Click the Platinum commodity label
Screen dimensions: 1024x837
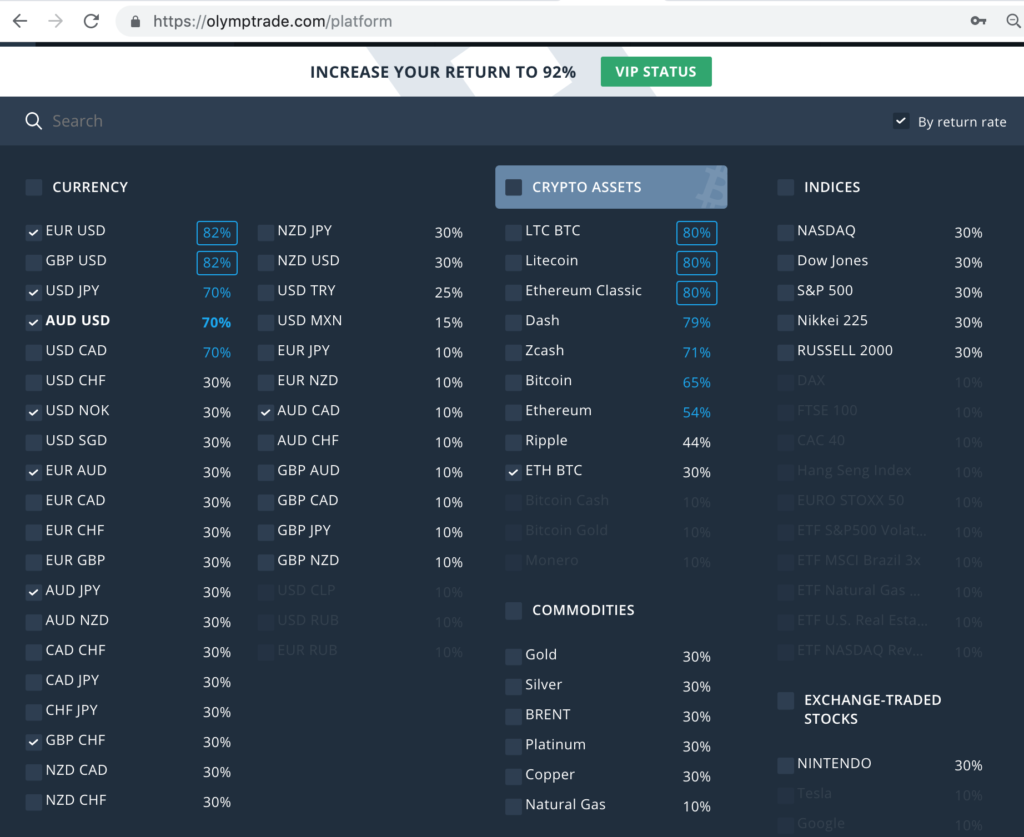(555, 745)
